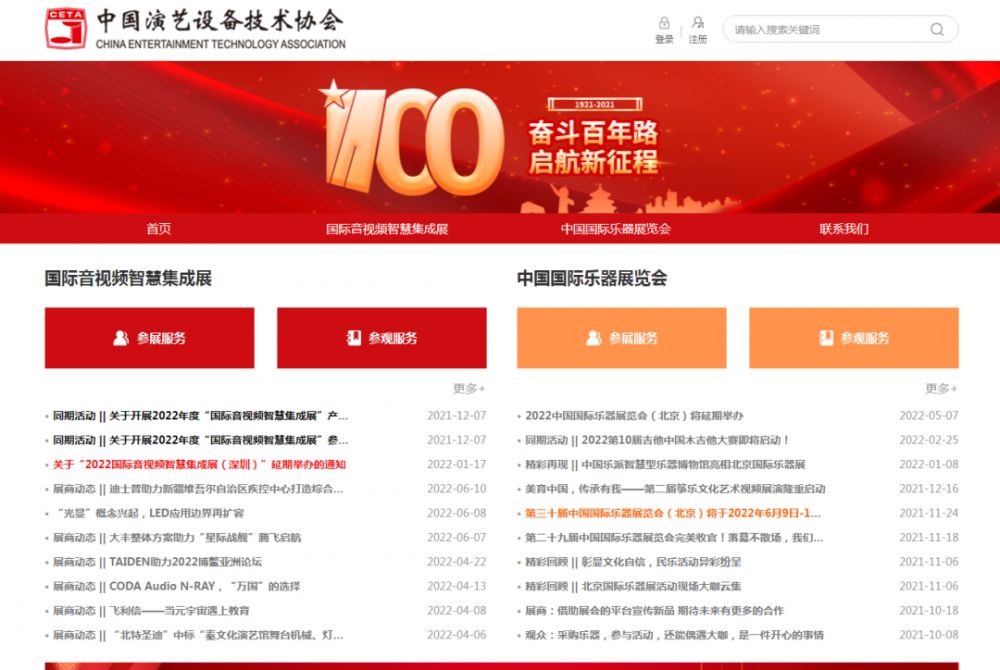
Task: Click the red 参观服务 button
Action: click(x=381, y=338)
